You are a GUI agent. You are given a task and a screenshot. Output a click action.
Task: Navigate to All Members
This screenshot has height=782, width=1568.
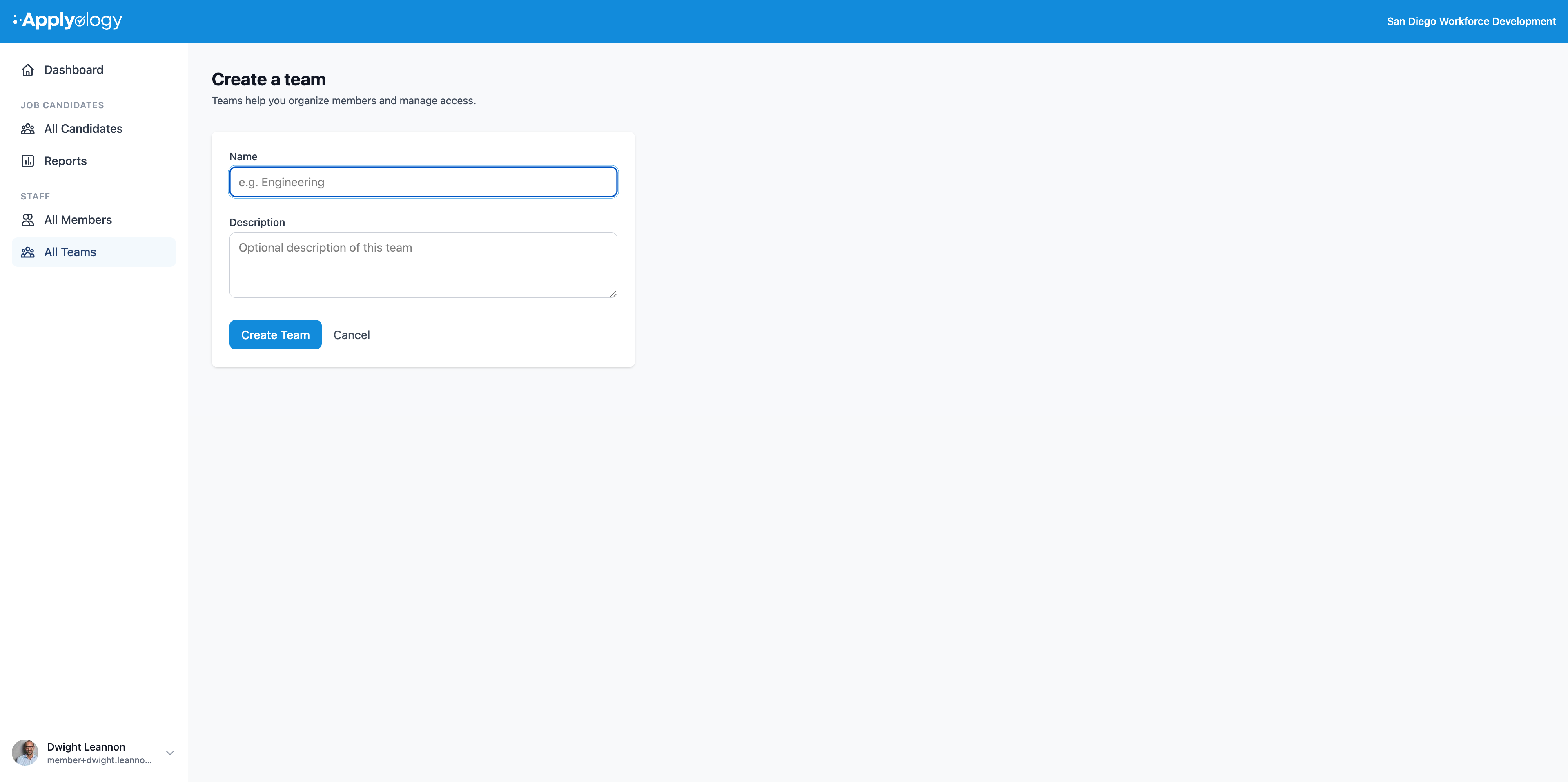[94, 220]
